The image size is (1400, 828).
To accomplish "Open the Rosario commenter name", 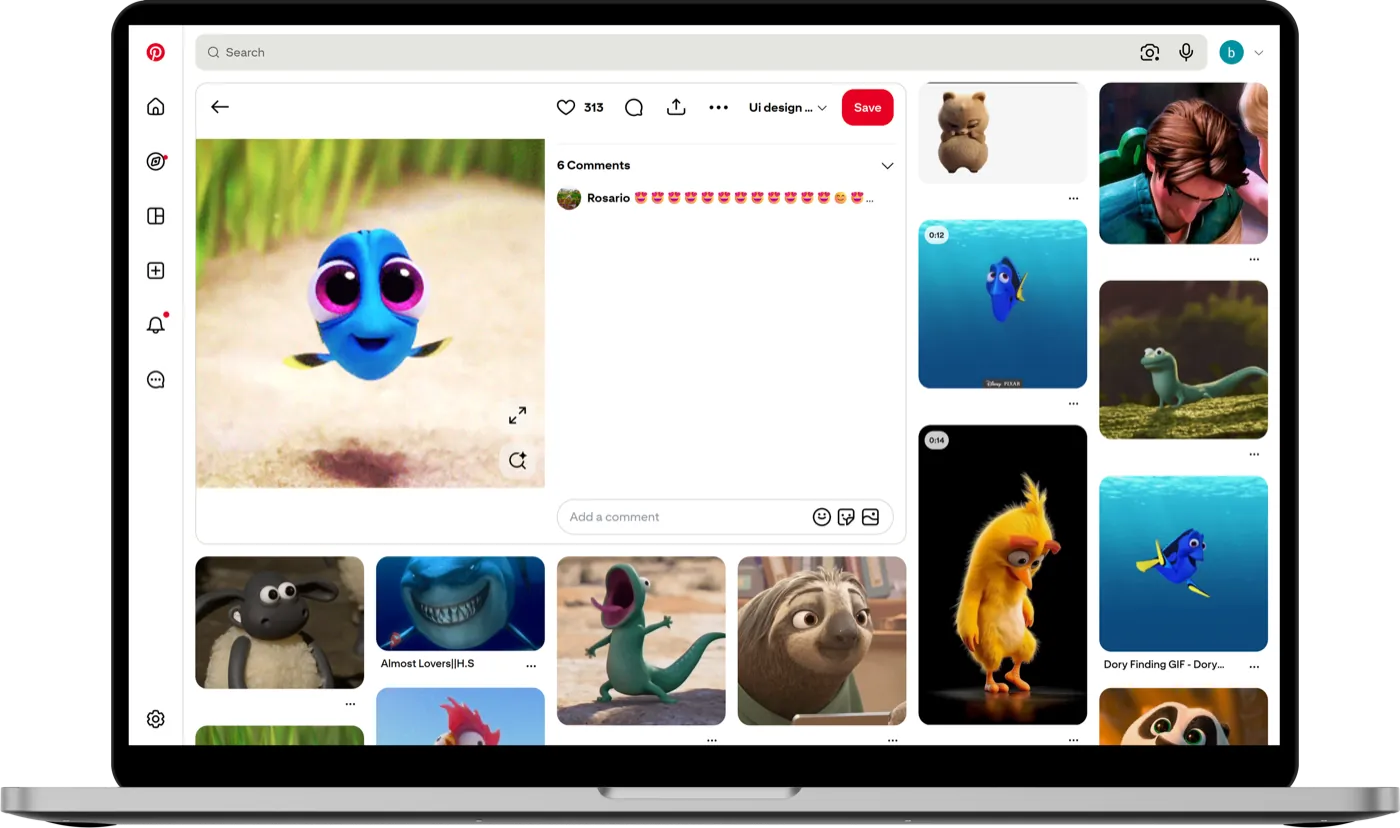I will (608, 198).
